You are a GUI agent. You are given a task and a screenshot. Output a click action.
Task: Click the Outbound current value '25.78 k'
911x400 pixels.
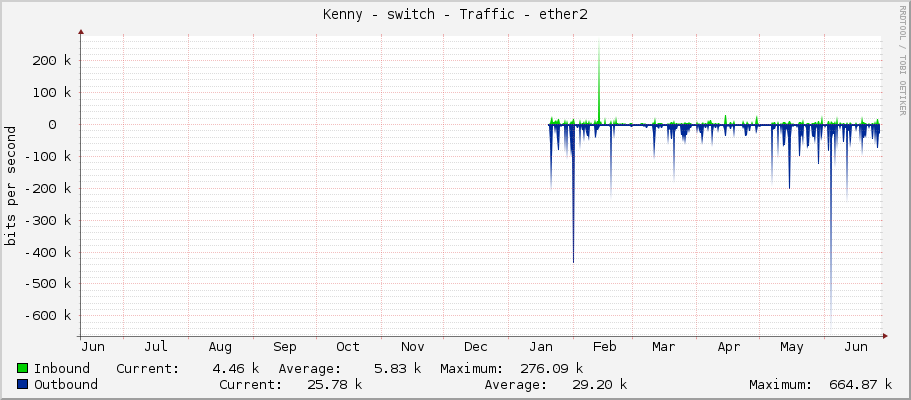click(335, 384)
